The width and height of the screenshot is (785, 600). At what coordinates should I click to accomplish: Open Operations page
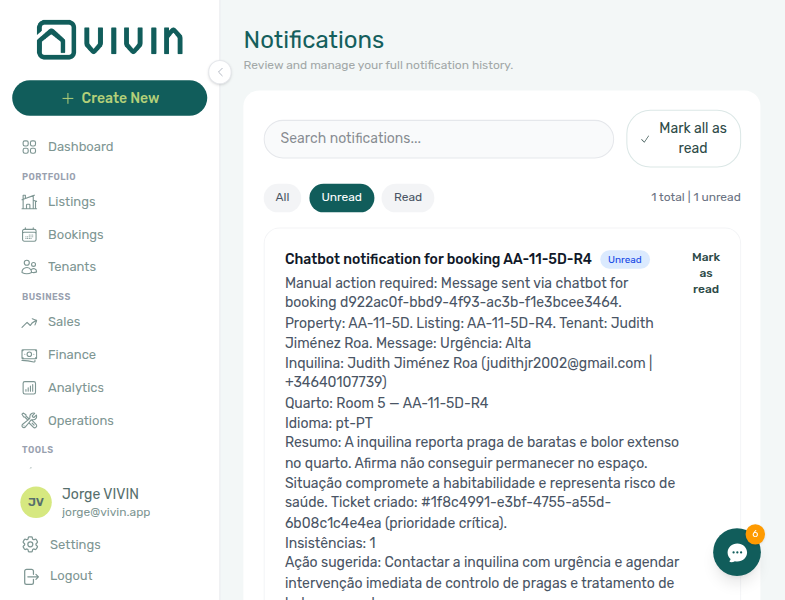[81, 421]
